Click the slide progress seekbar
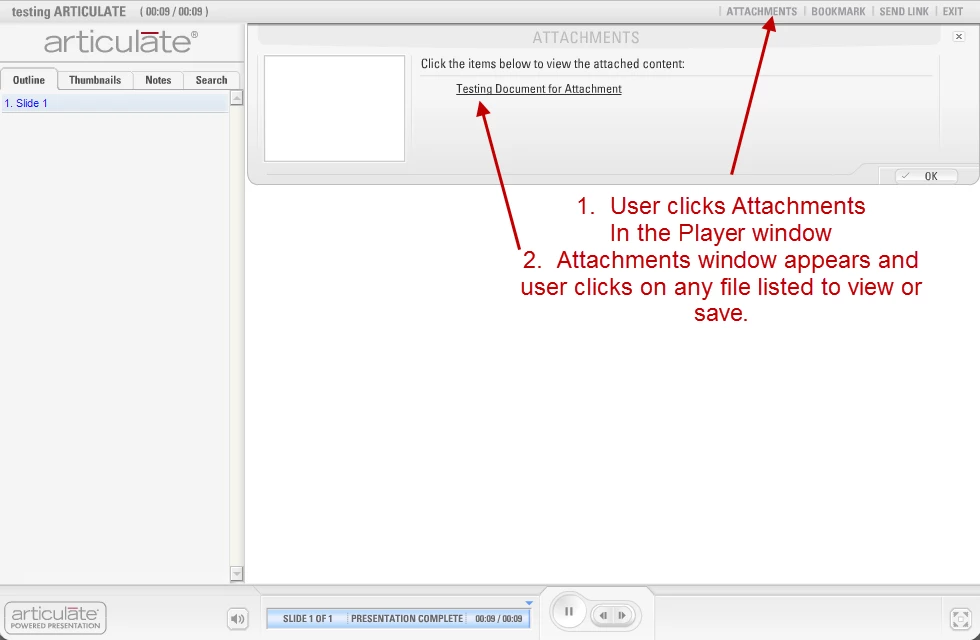The width and height of the screenshot is (980, 640). point(398,618)
